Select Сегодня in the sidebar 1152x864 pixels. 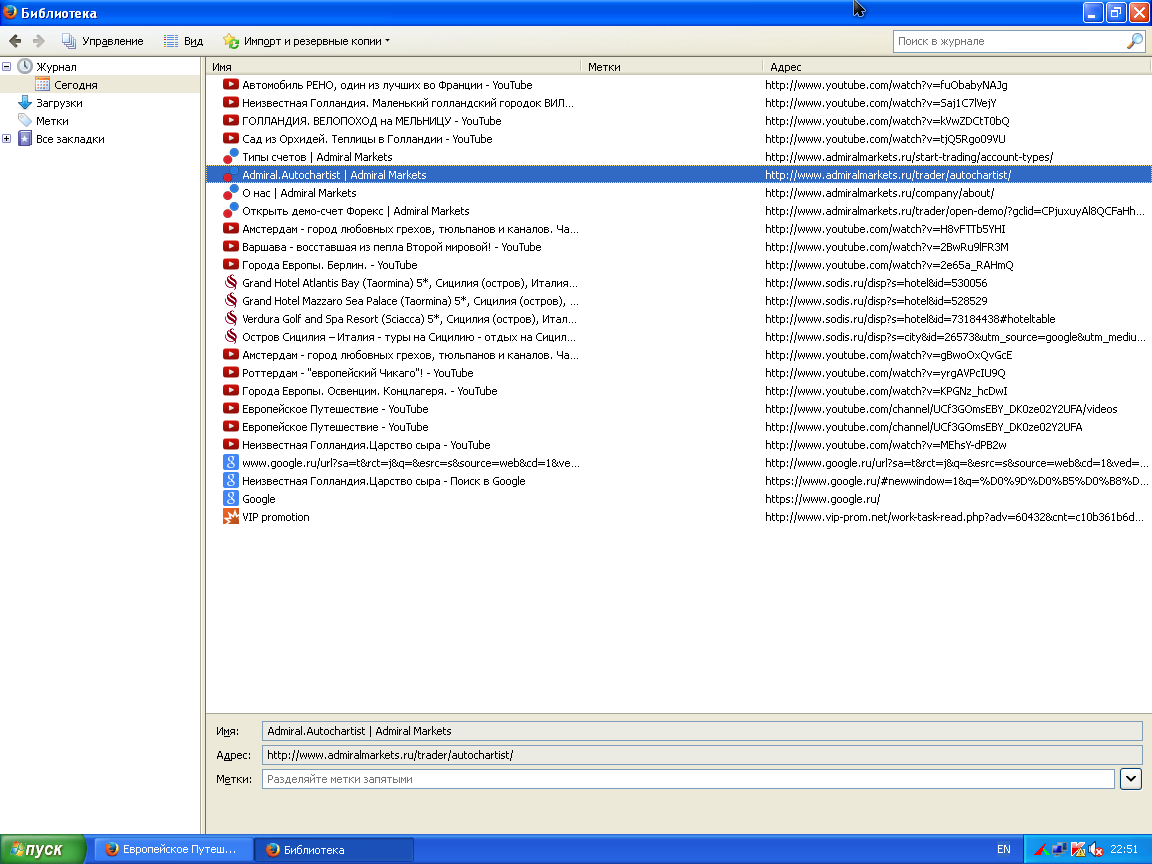(x=76, y=84)
